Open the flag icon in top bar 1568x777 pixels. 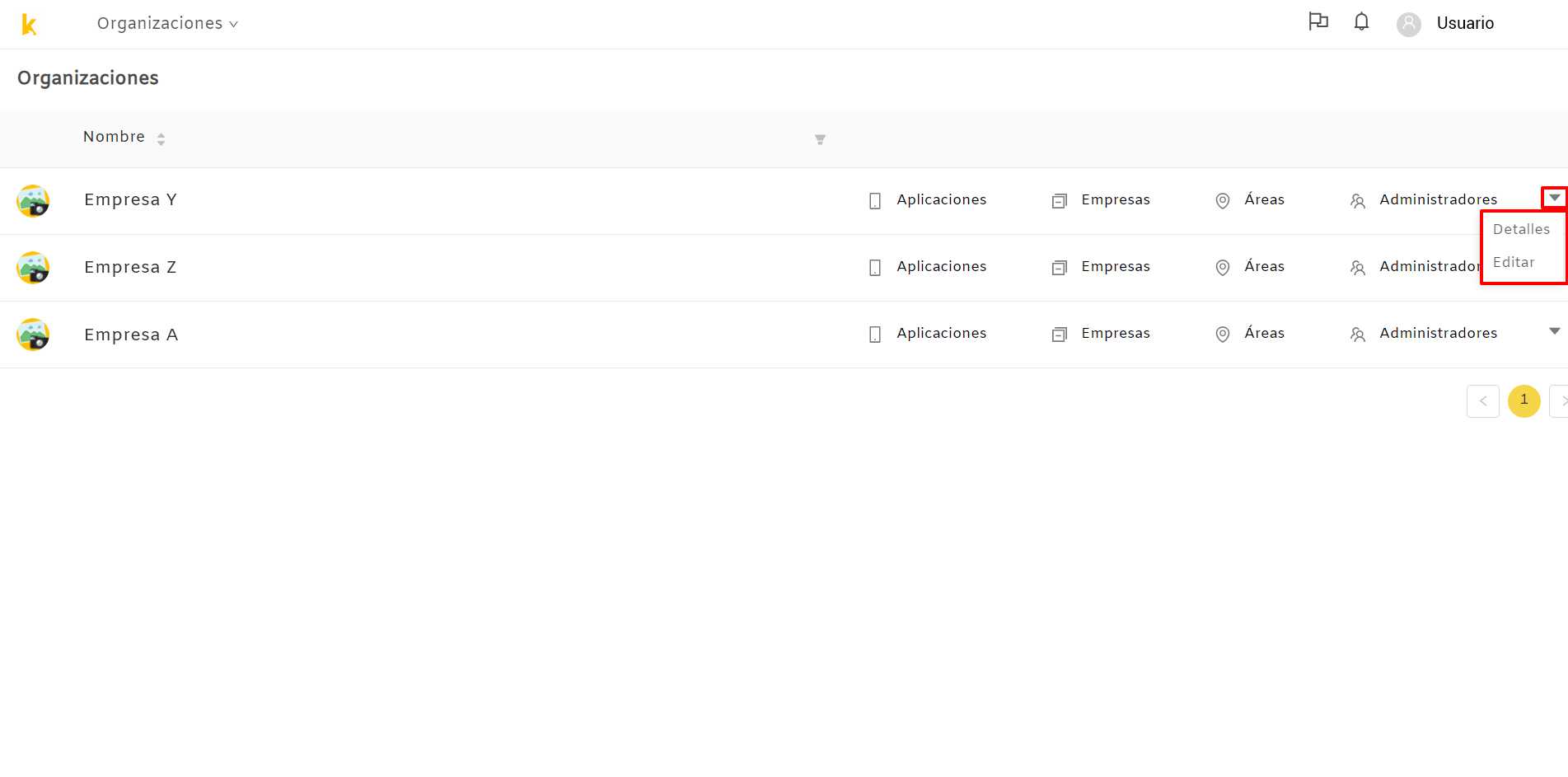[1318, 21]
